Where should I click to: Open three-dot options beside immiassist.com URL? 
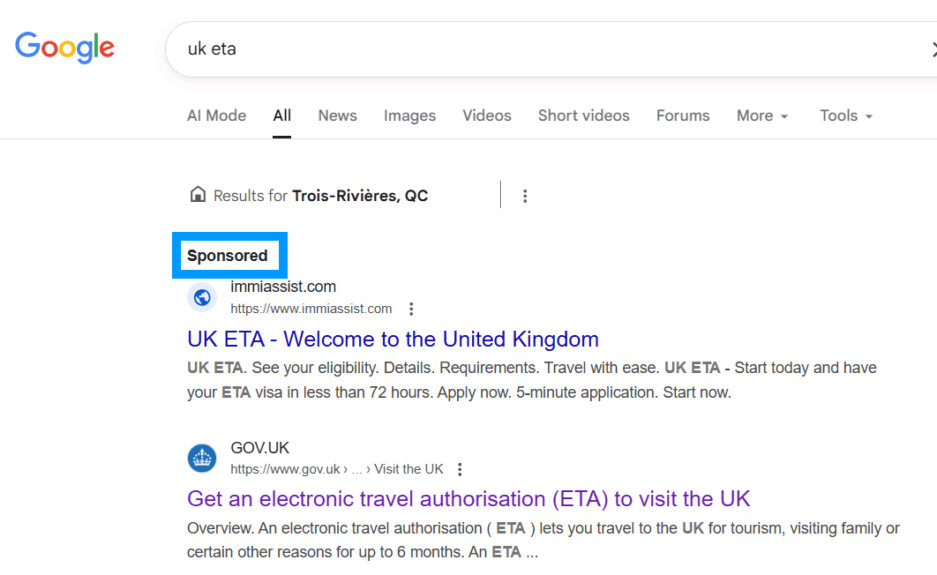click(411, 309)
